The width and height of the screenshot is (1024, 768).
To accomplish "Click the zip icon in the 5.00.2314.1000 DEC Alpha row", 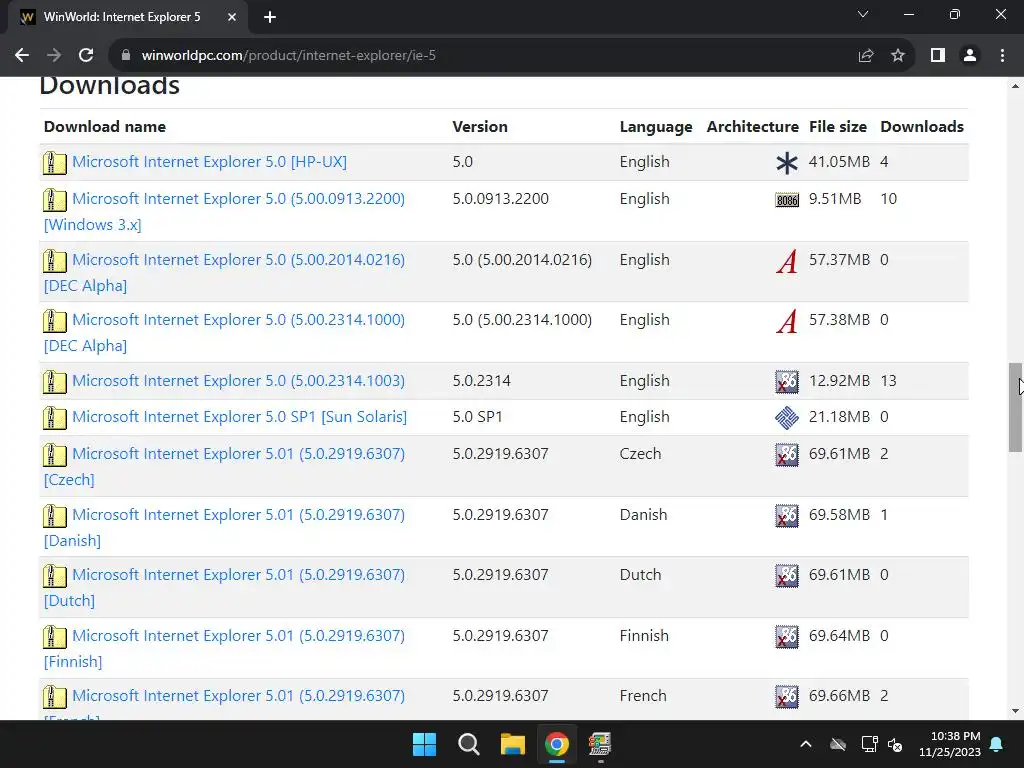I will point(55,321).
